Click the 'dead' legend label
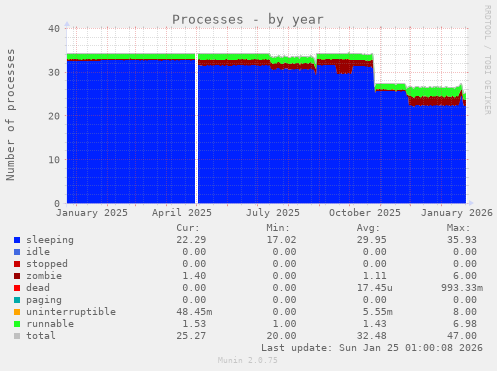 (x=38, y=288)
